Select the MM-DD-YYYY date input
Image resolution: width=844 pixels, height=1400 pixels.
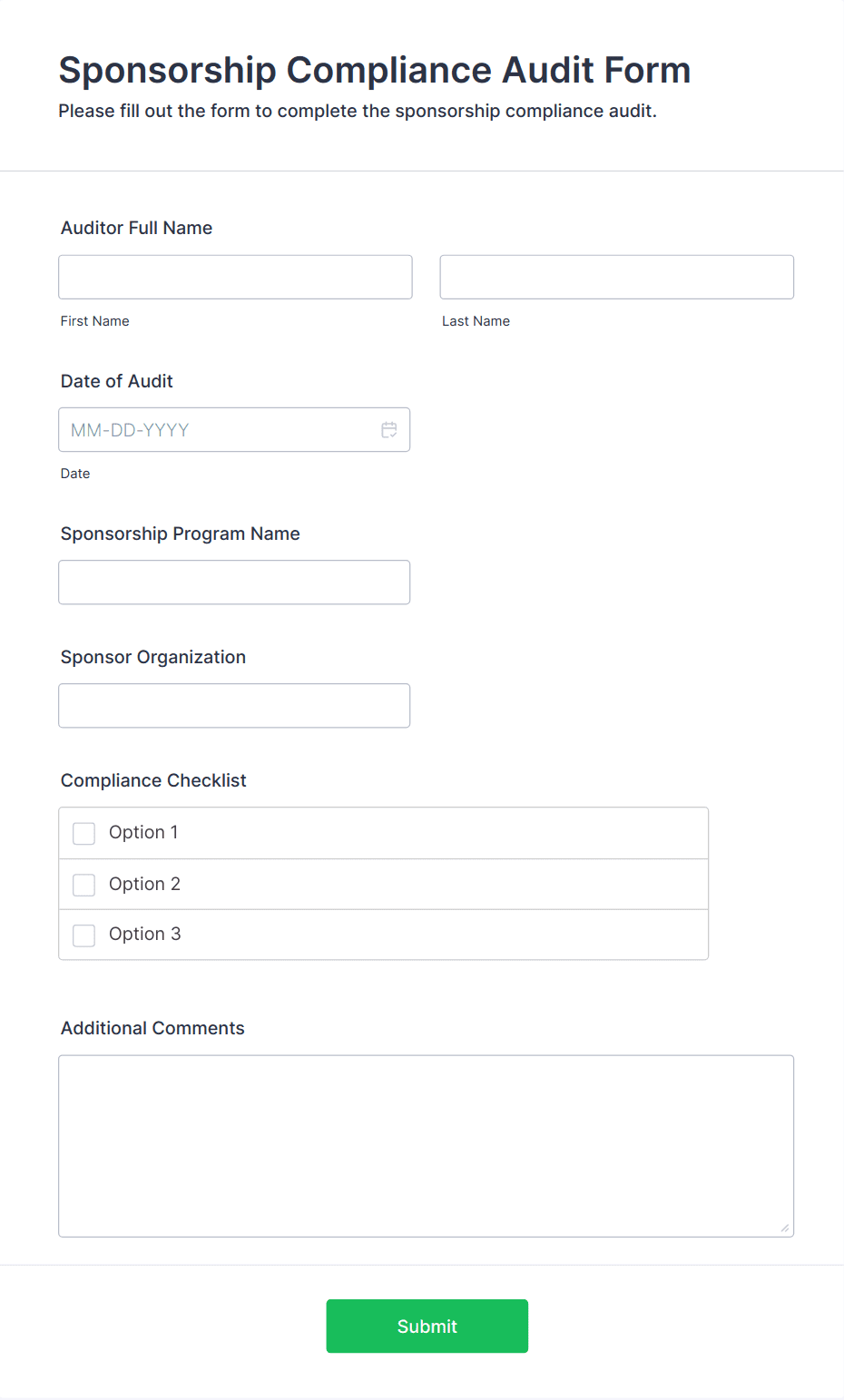pos(218,430)
